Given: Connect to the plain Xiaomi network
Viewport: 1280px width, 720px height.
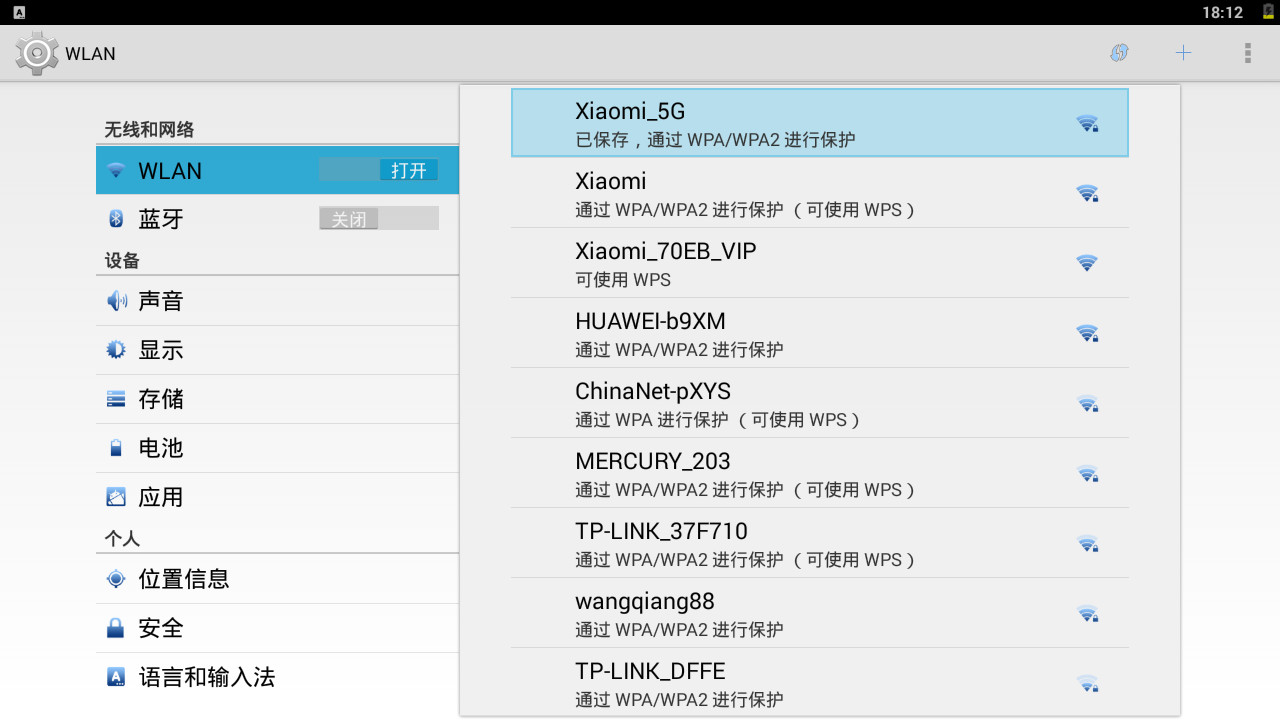Looking at the screenshot, I should point(820,193).
